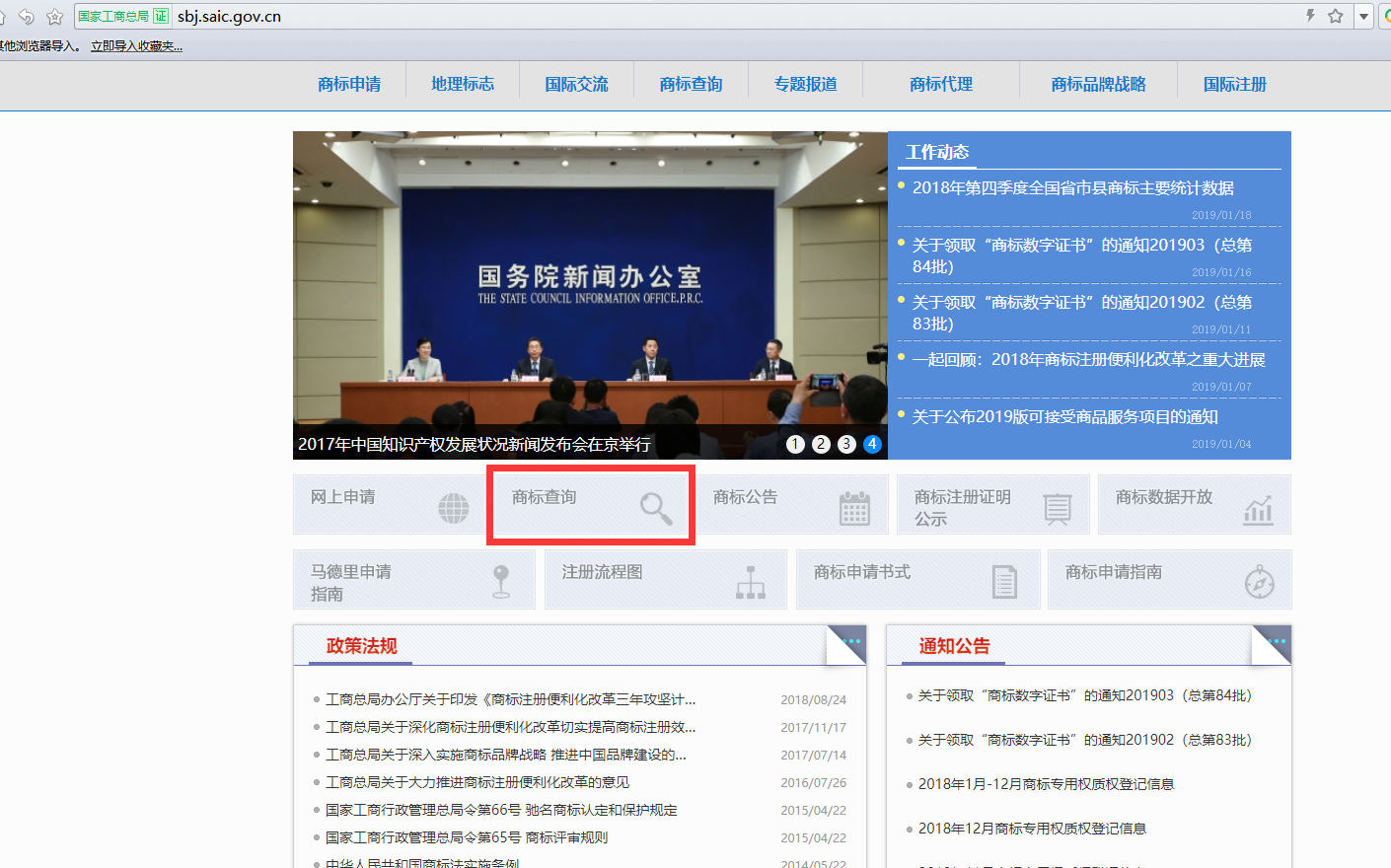Screen dimensions: 1391x868
Task: Click the date 2018/08/24 in 政策法规
Action: [x=814, y=700]
